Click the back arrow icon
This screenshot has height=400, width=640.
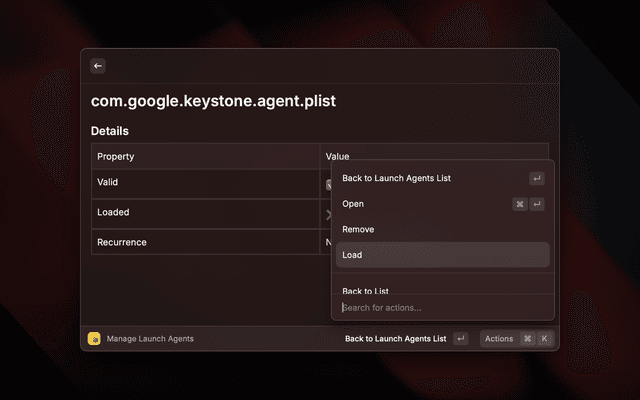98,66
